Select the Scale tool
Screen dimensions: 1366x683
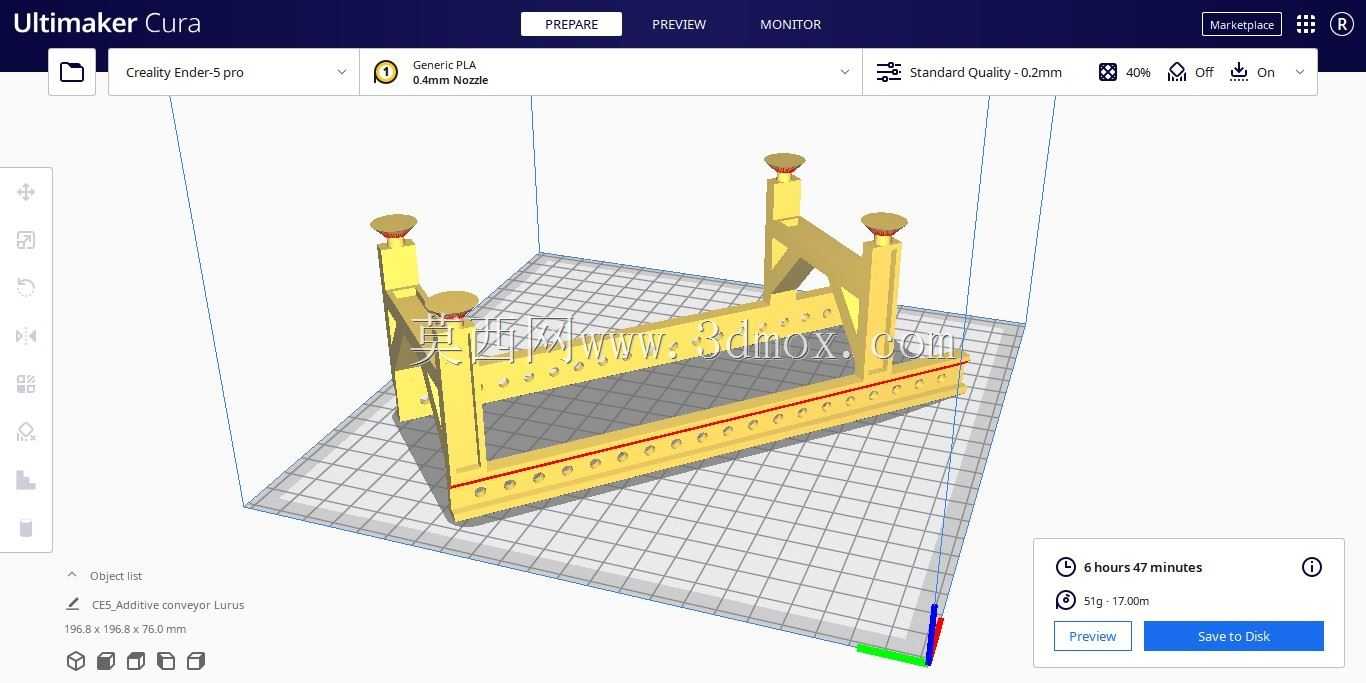click(26, 240)
